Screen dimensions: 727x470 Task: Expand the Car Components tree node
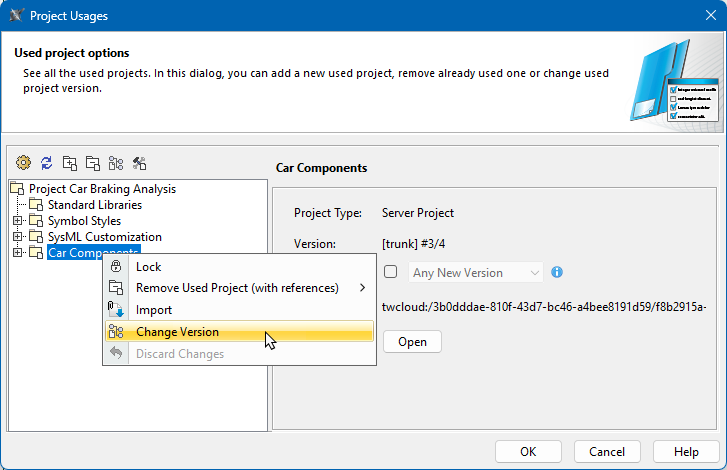click(17, 253)
